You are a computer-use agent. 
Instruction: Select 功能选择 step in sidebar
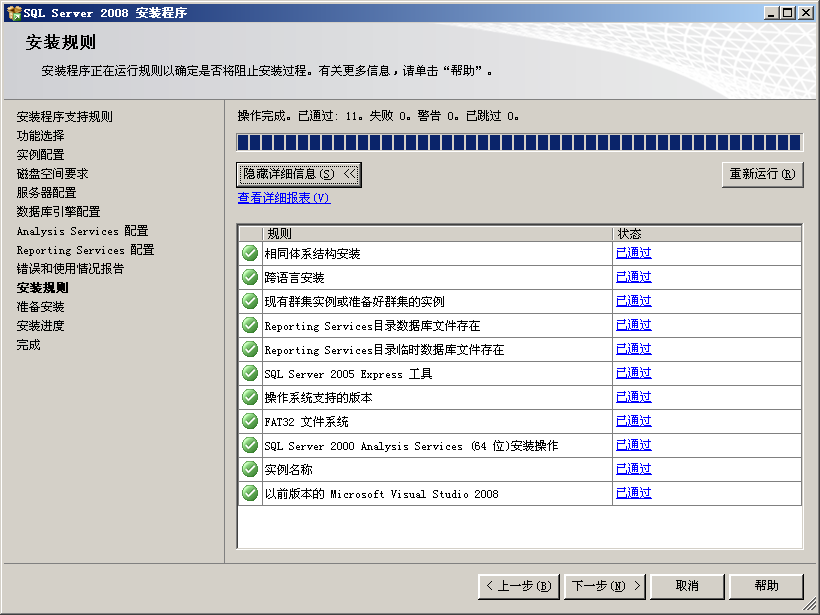click(40, 136)
